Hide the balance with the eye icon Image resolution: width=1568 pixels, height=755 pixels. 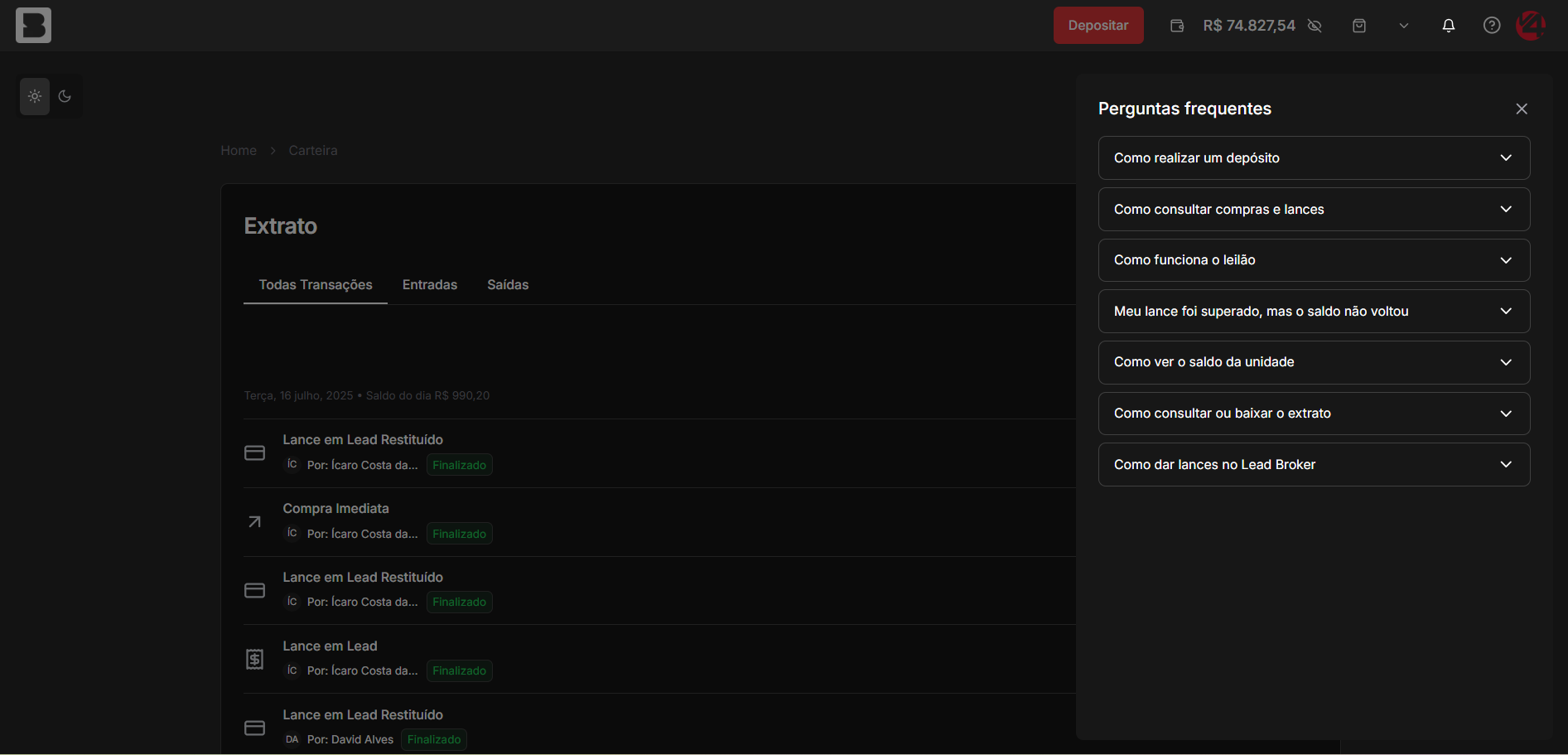tap(1315, 26)
